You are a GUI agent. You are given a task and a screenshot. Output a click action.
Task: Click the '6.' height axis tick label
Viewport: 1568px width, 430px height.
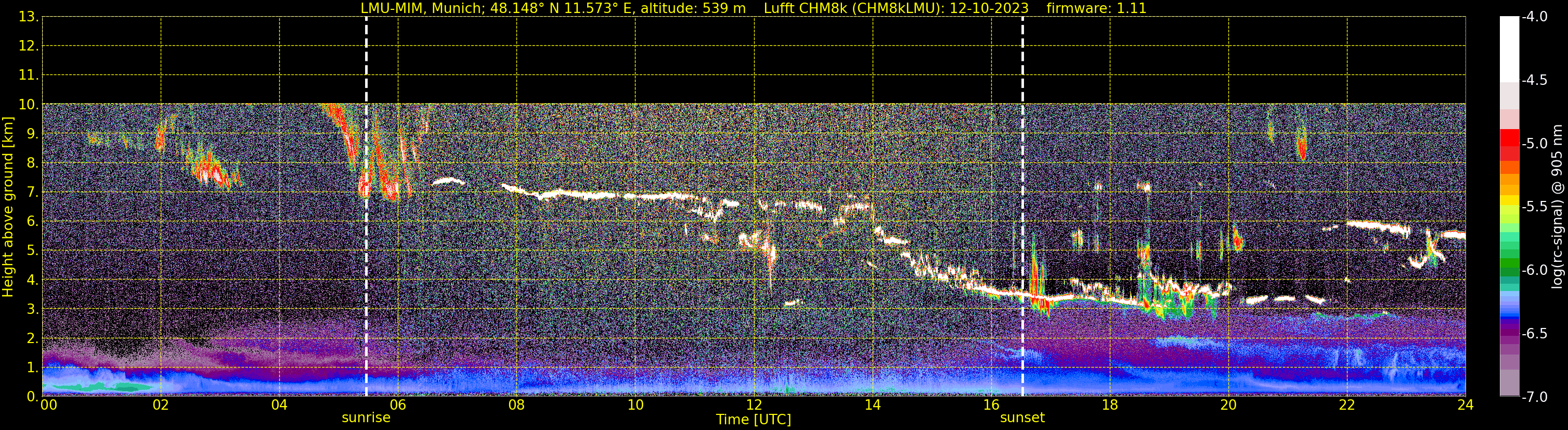[x=32, y=222]
